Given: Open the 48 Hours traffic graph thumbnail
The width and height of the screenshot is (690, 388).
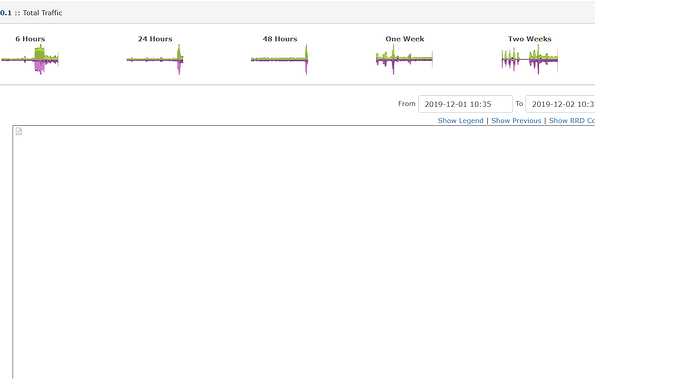Looking at the screenshot, I should [279, 59].
